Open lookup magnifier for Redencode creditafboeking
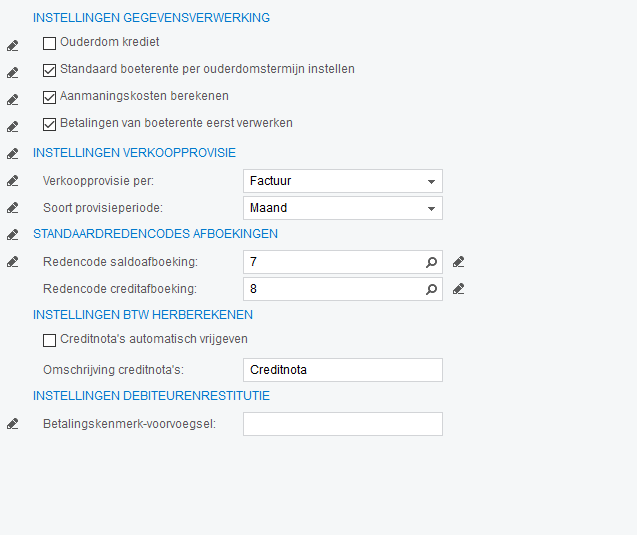 click(x=432, y=289)
